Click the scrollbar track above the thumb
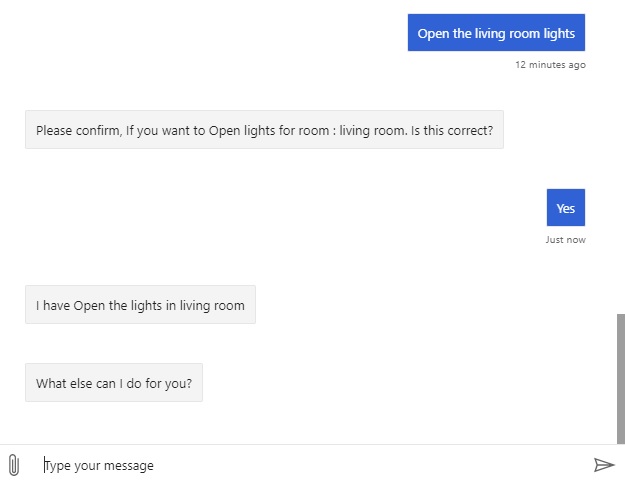Screen dimensions: 625x485 pyautogui.click(x=620, y=150)
